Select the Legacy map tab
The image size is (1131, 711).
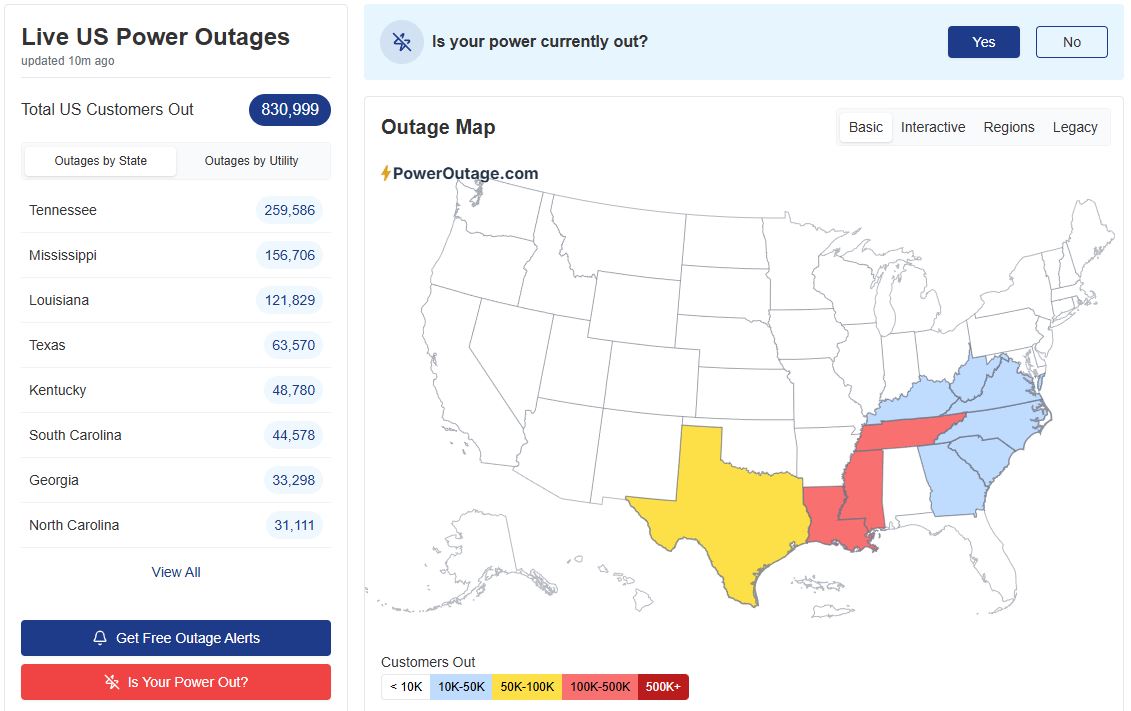tap(1074, 127)
